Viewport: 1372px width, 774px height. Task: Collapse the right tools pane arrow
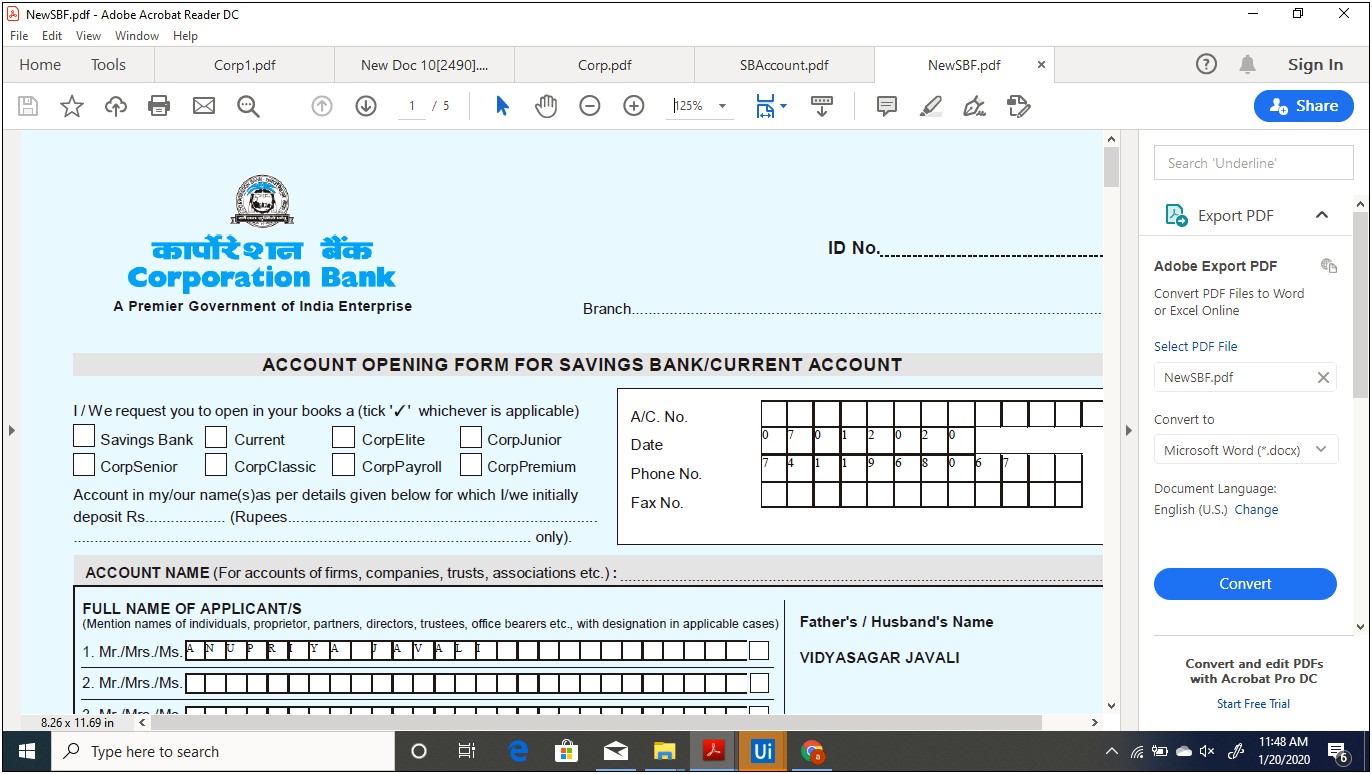(1129, 430)
